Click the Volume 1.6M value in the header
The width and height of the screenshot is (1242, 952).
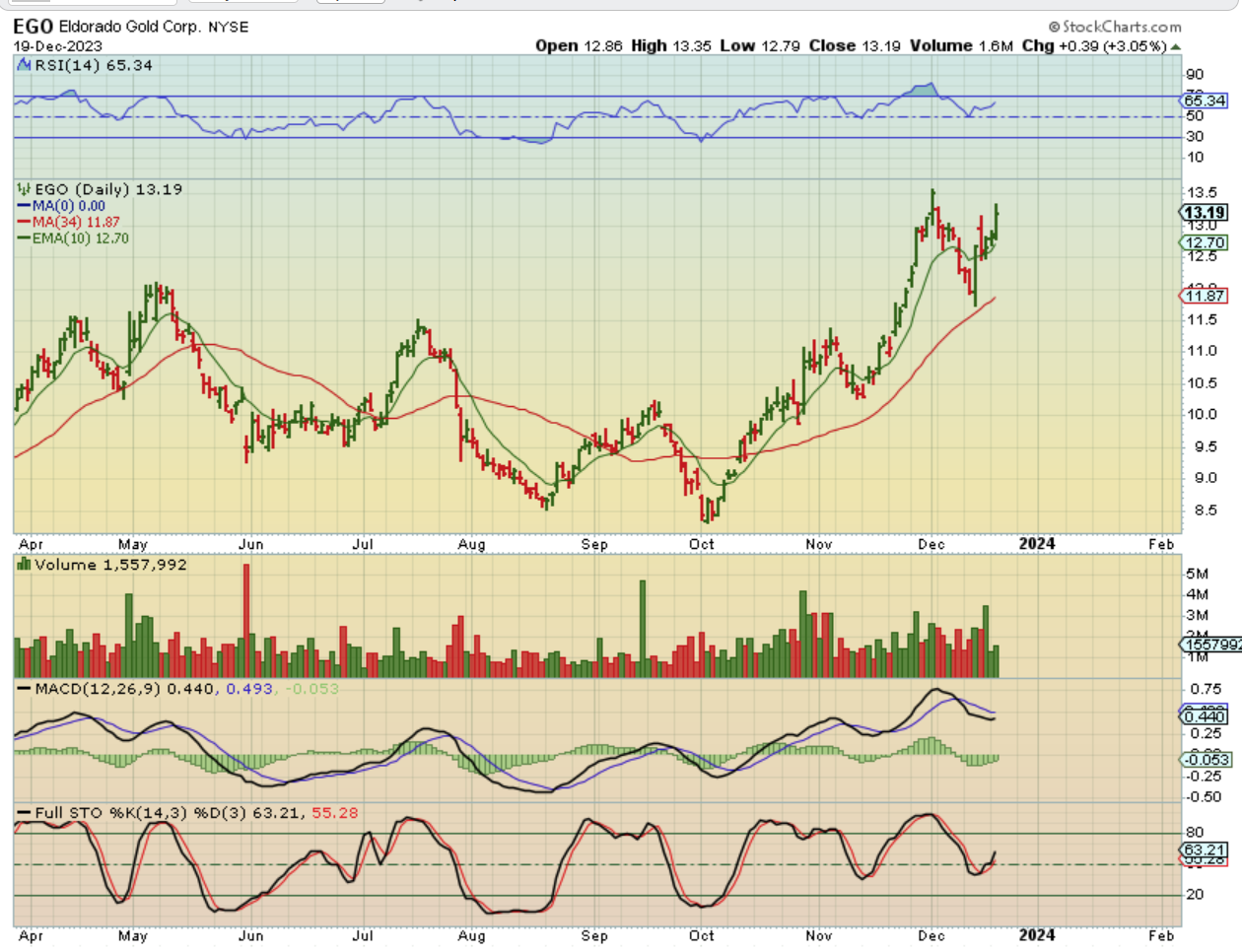(961, 45)
